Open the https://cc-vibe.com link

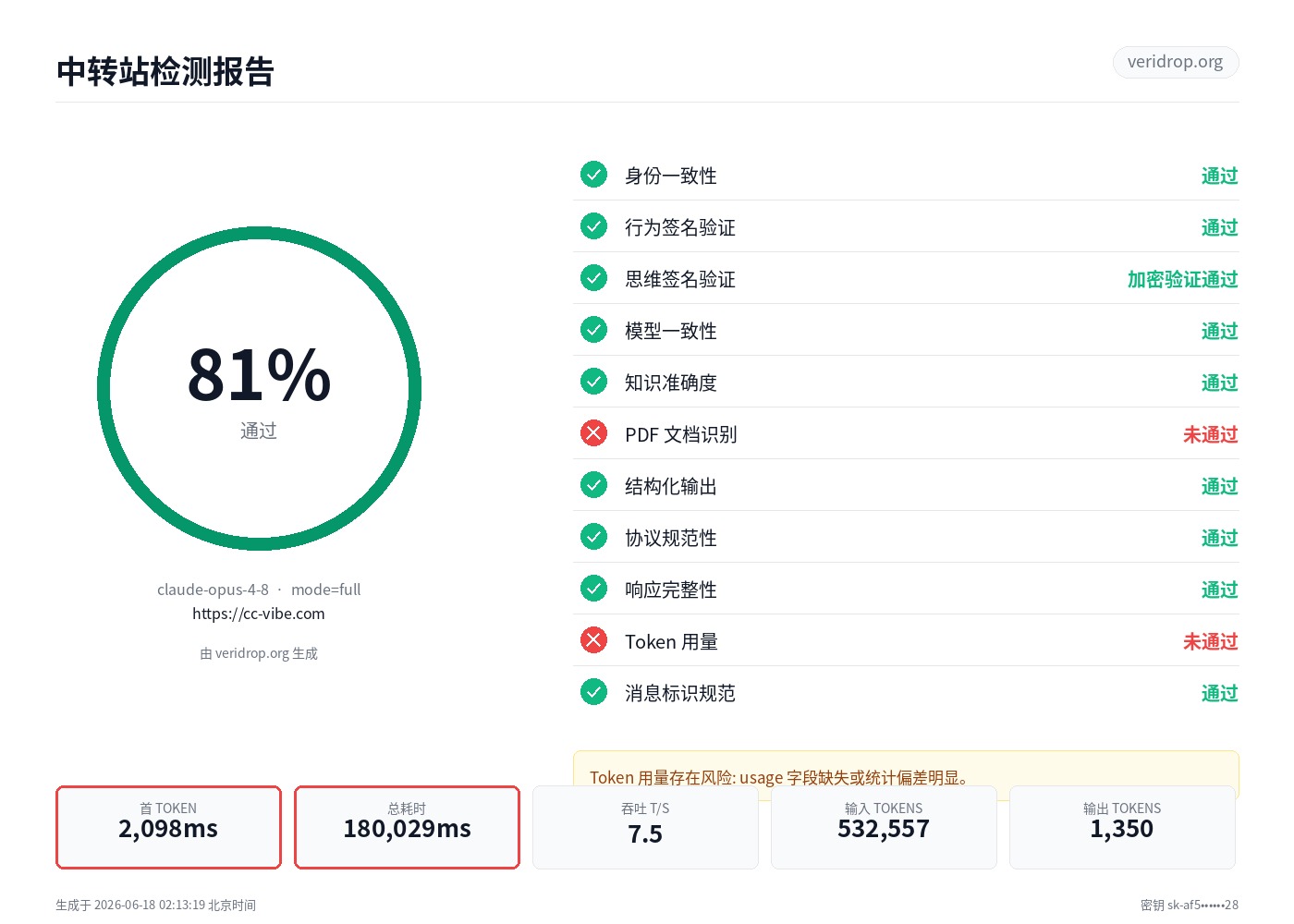(259, 614)
